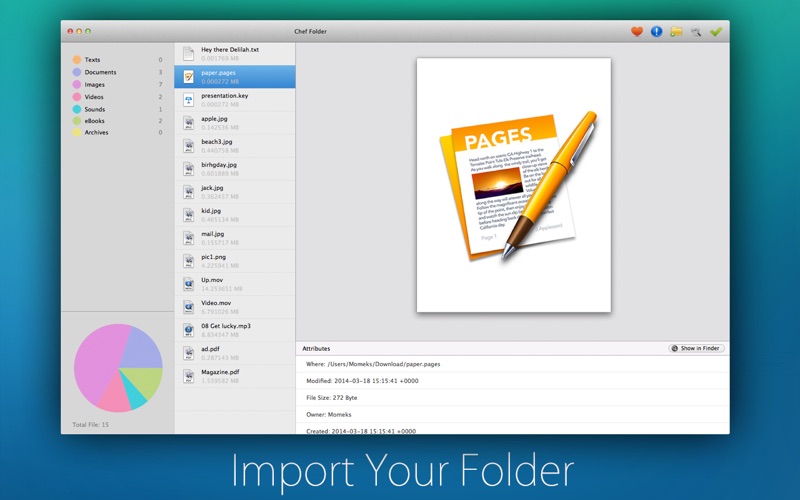Click the Pages document preview thumbnail
800x500 pixels.
(x=514, y=185)
